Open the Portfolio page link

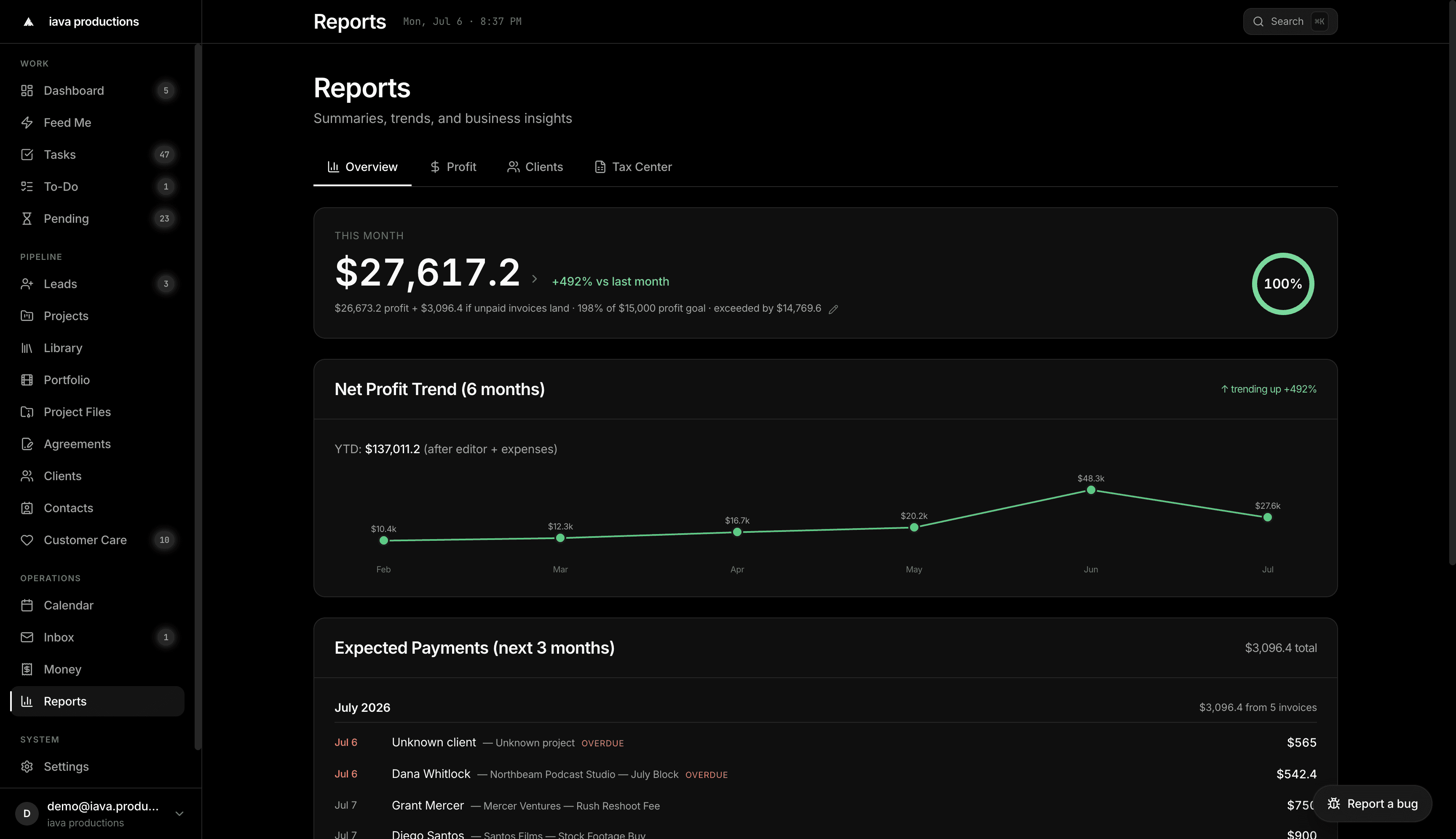(97, 380)
